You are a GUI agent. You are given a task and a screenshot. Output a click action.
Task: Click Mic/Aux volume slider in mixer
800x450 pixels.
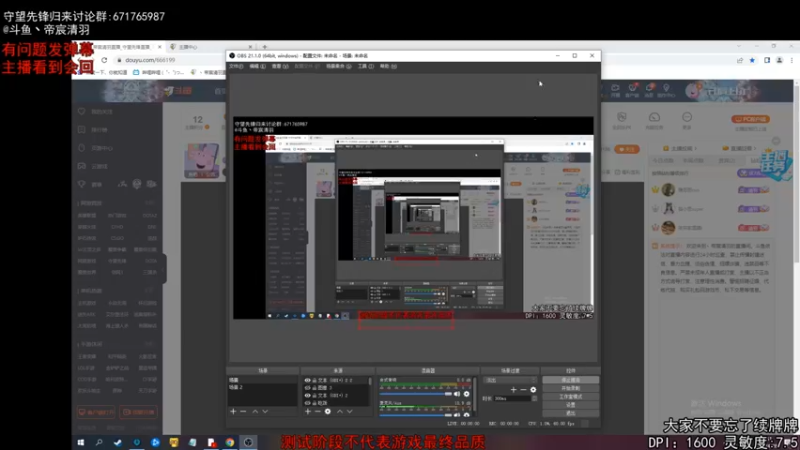pos(416,415)
